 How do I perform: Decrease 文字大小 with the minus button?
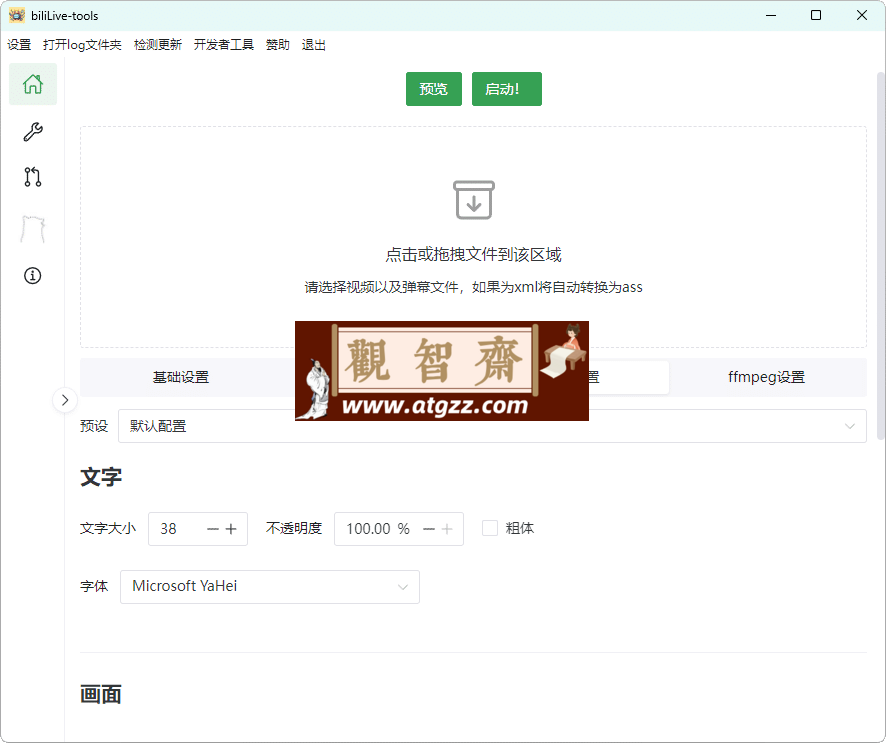click(x=213, y=529)
